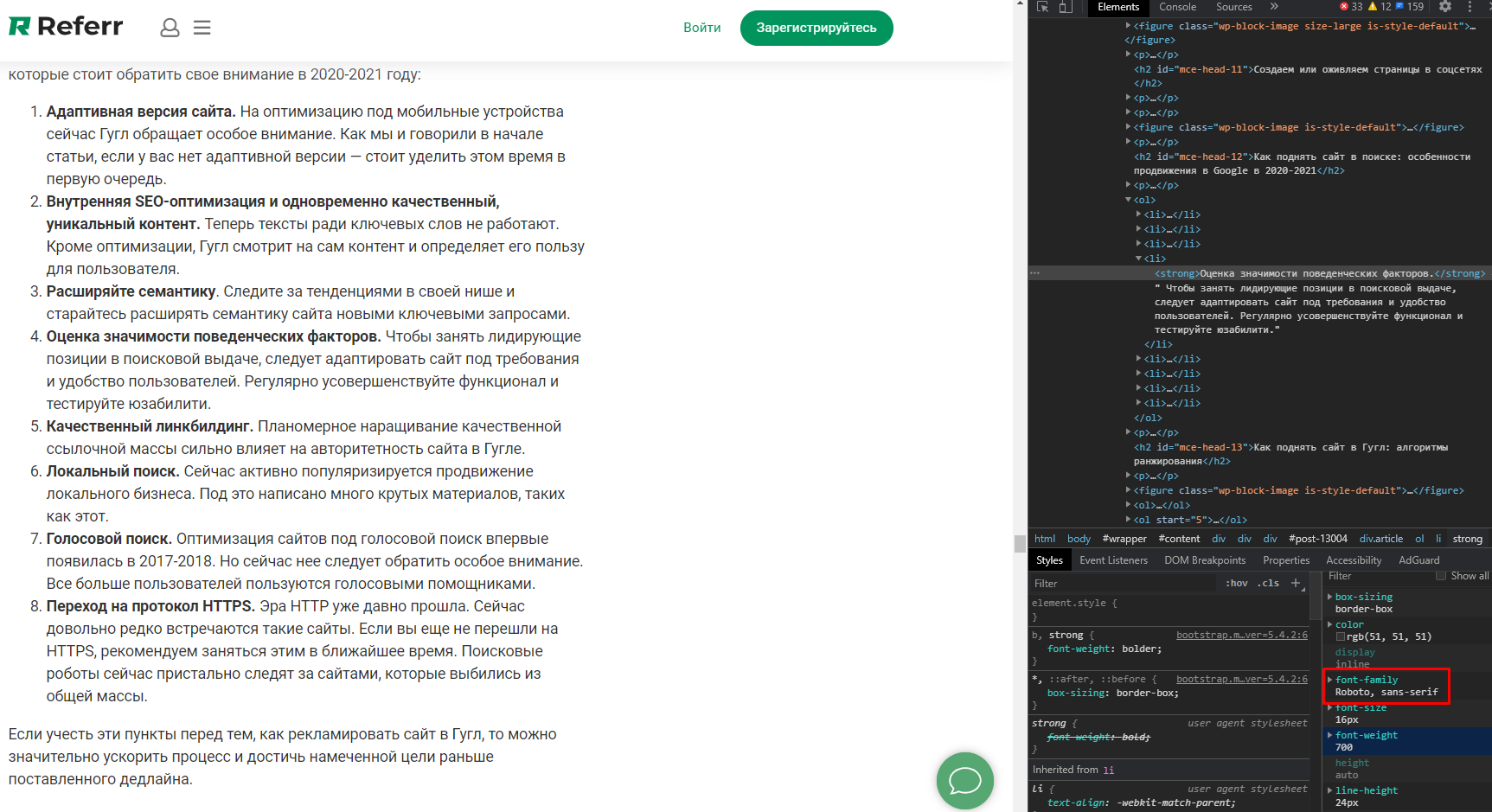Toggle the :hov element state button
Viewport: 1492px width, 812px height.
coord(1237,583)
